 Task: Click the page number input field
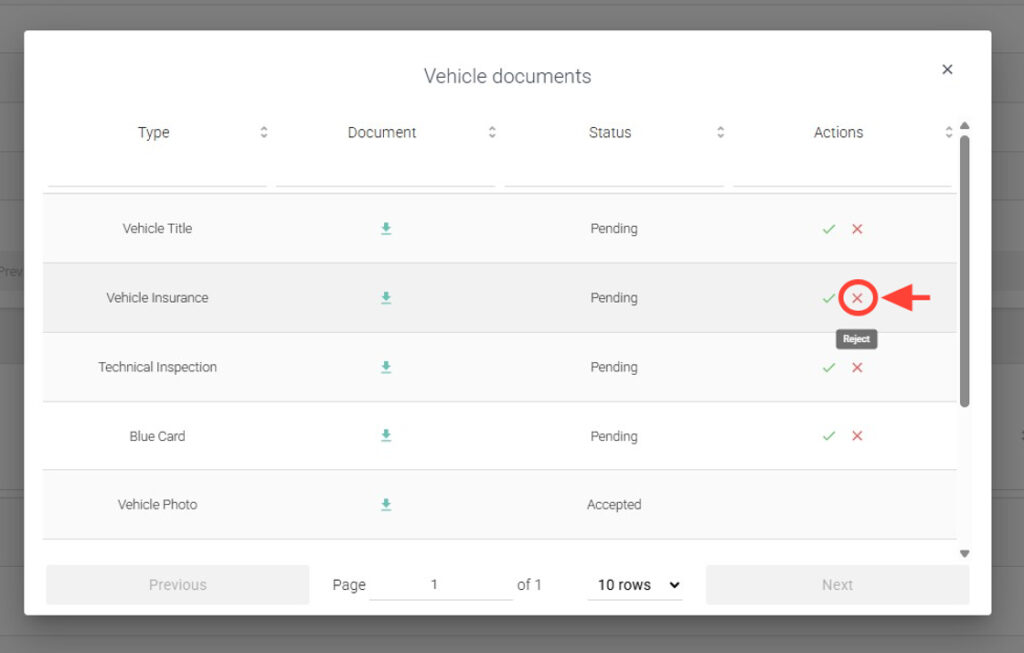coord(440,585)
